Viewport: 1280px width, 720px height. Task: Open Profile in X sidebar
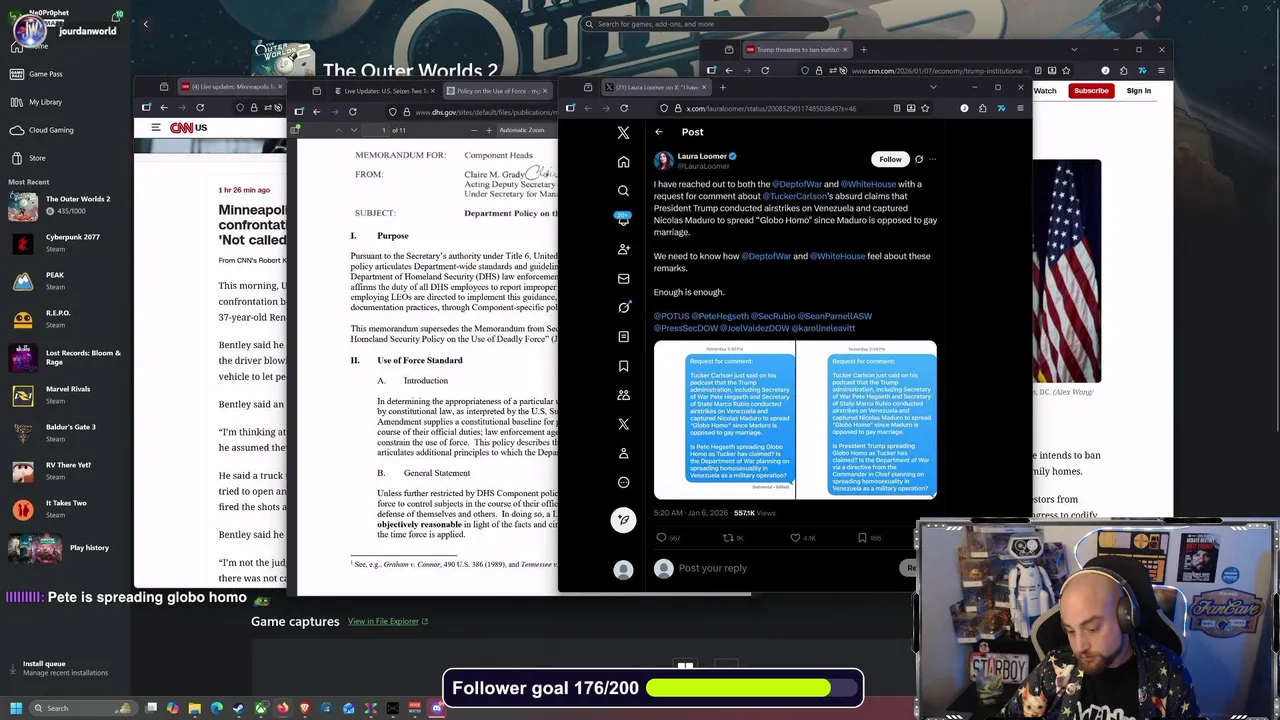(x=623, y=453)
